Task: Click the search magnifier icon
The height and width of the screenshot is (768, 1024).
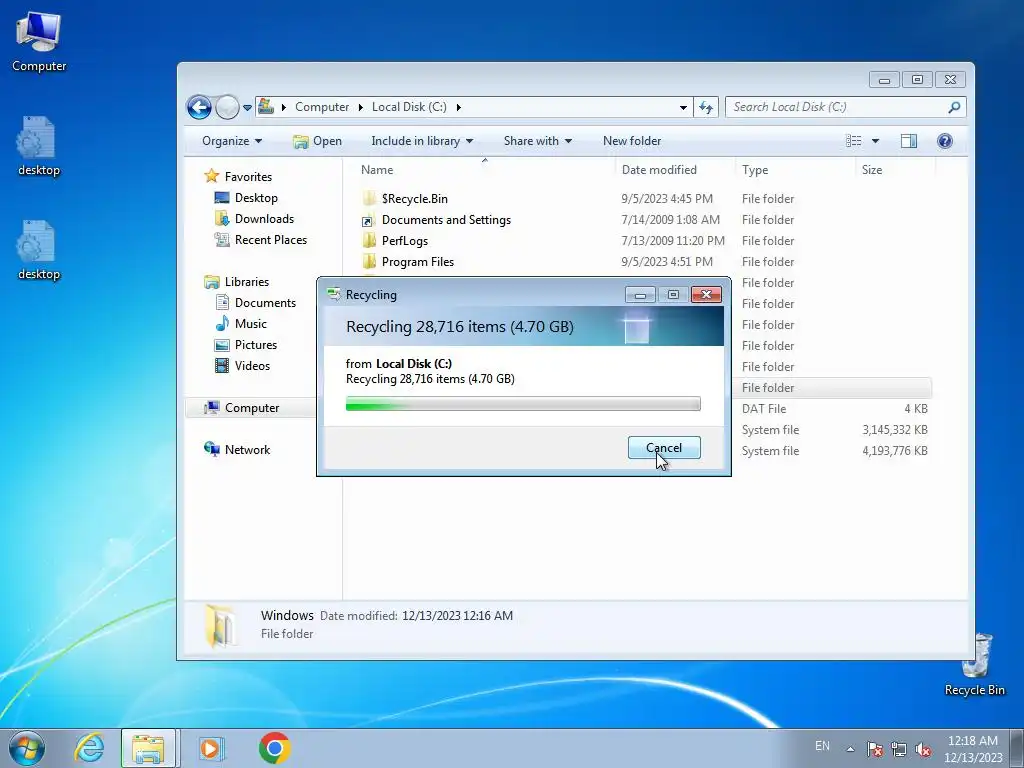Action: coord(954,107)
